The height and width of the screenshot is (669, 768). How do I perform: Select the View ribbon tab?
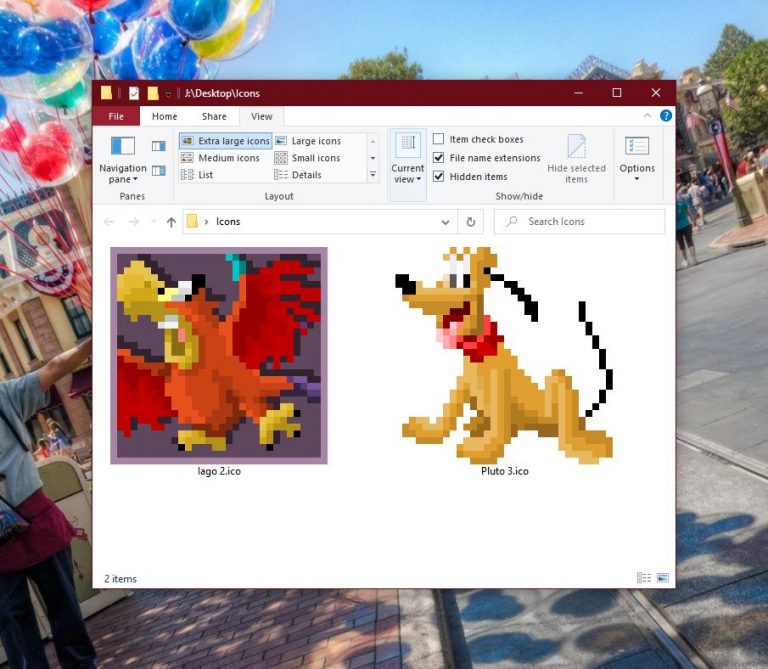[262, 116]
